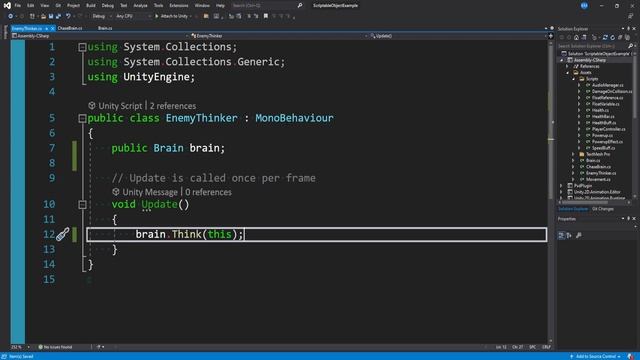The width and height of the screenshot is (640, 360).
Task: Collapse the Update method block
Action: point(82,204)
